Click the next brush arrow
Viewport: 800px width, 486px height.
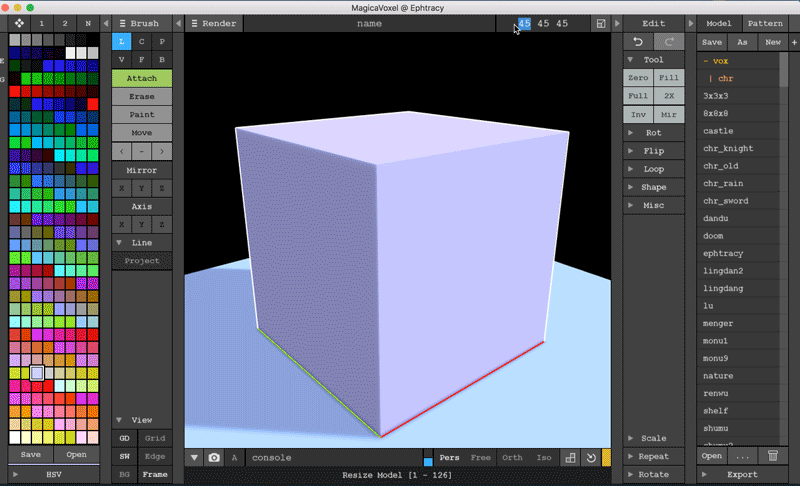[x=162, y=151]
